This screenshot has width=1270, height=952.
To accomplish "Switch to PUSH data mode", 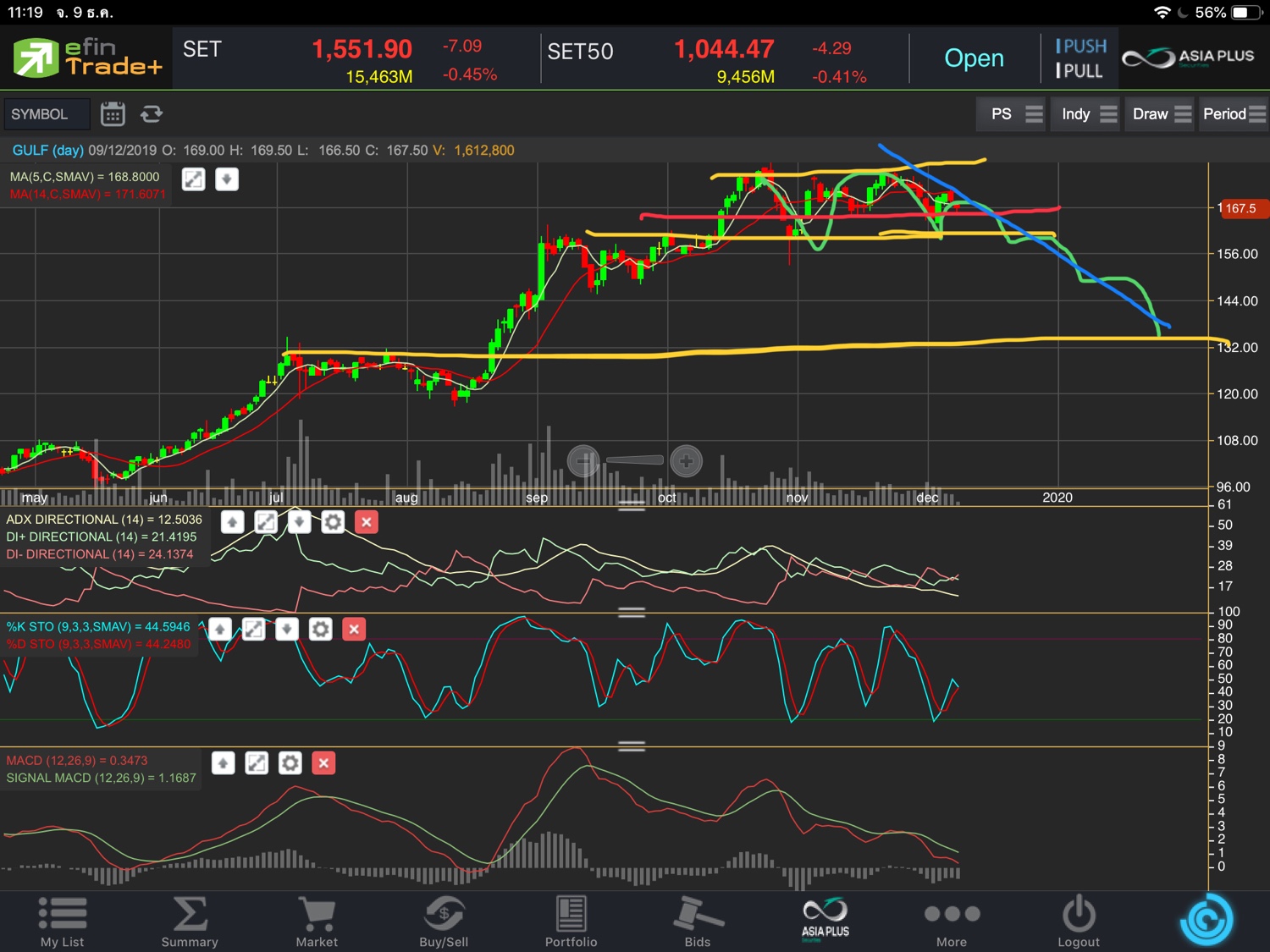I will click(1081, 47).
